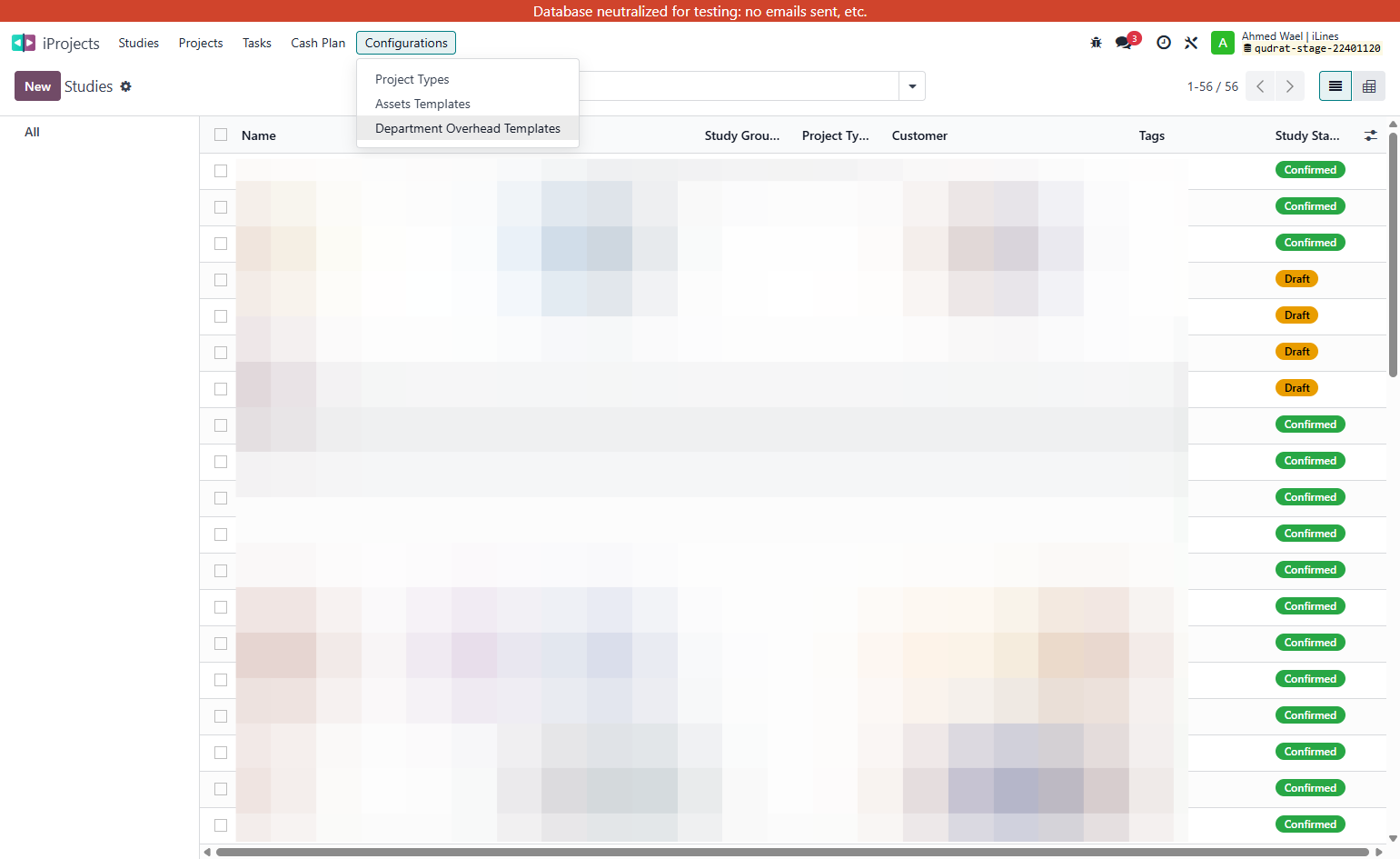The width and height of the screenshot is (1400, 859).
Task: Sort by the Study Sta... column header
Action: click(1306, 135)
